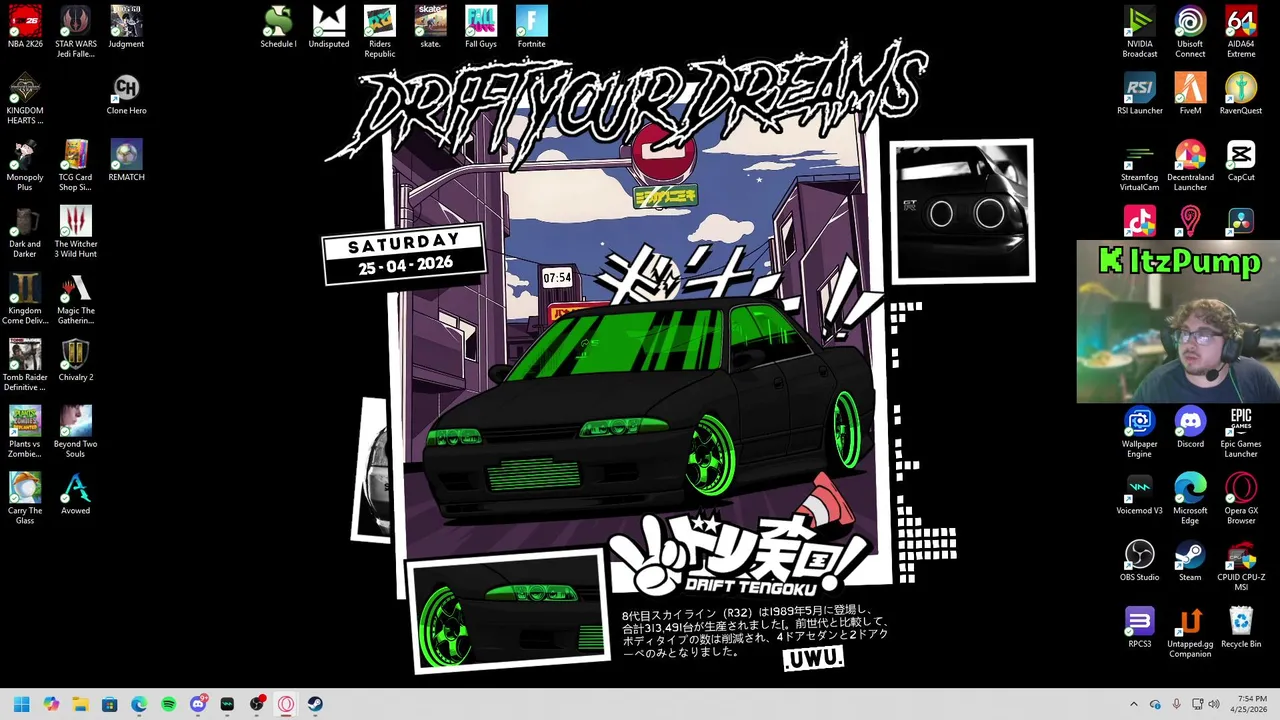This screenshot has height=720, width=1280.
Task: Open the Windows Start menu
Action: point(22,704)
